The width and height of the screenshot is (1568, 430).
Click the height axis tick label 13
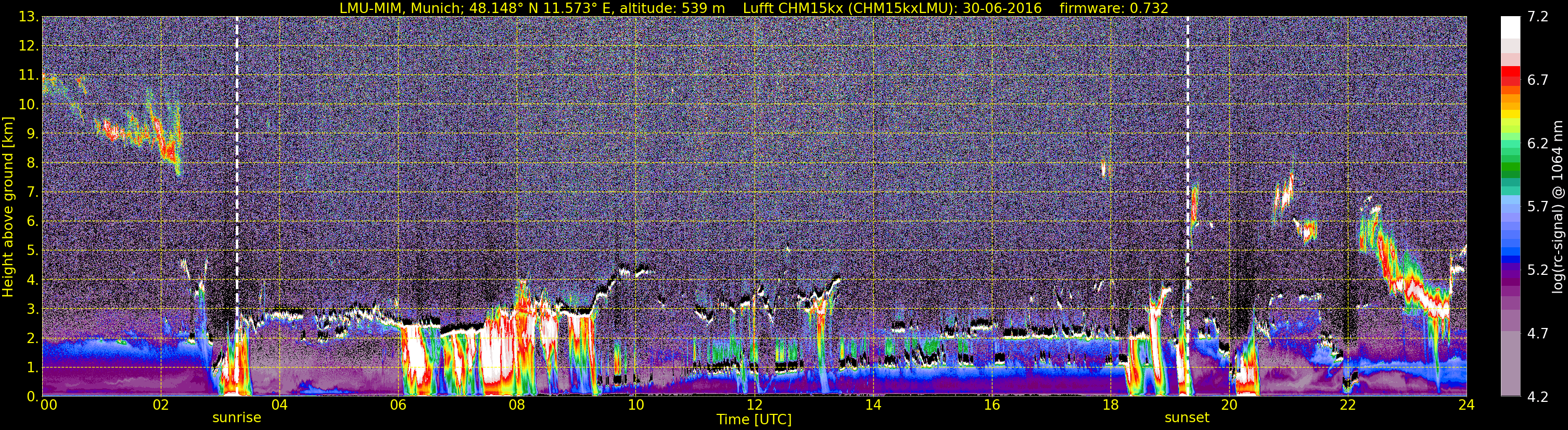click(29, 17)
